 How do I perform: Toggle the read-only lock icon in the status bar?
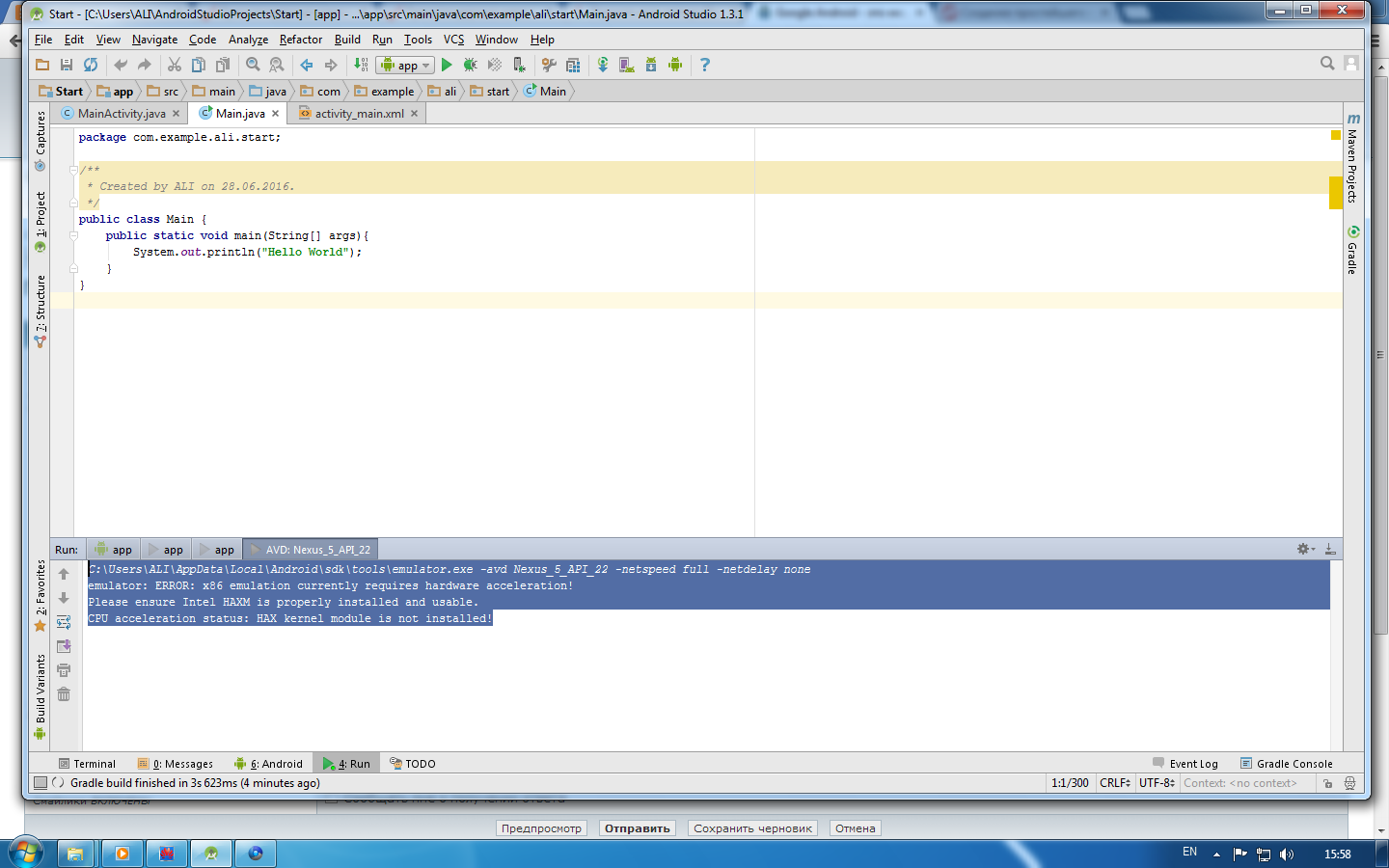[x=1328, y=783]
